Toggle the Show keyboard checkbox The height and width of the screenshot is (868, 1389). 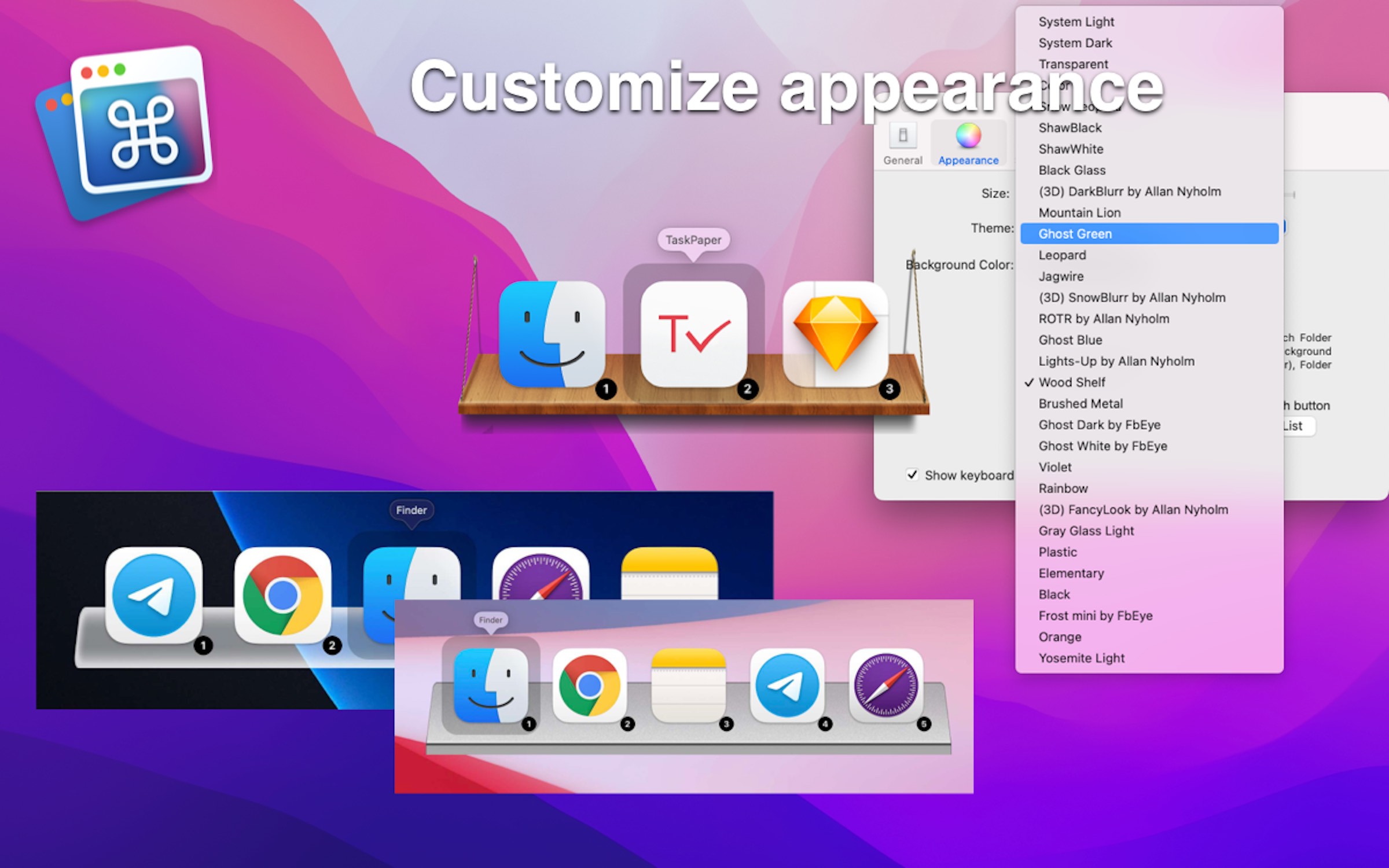(913, 475)
